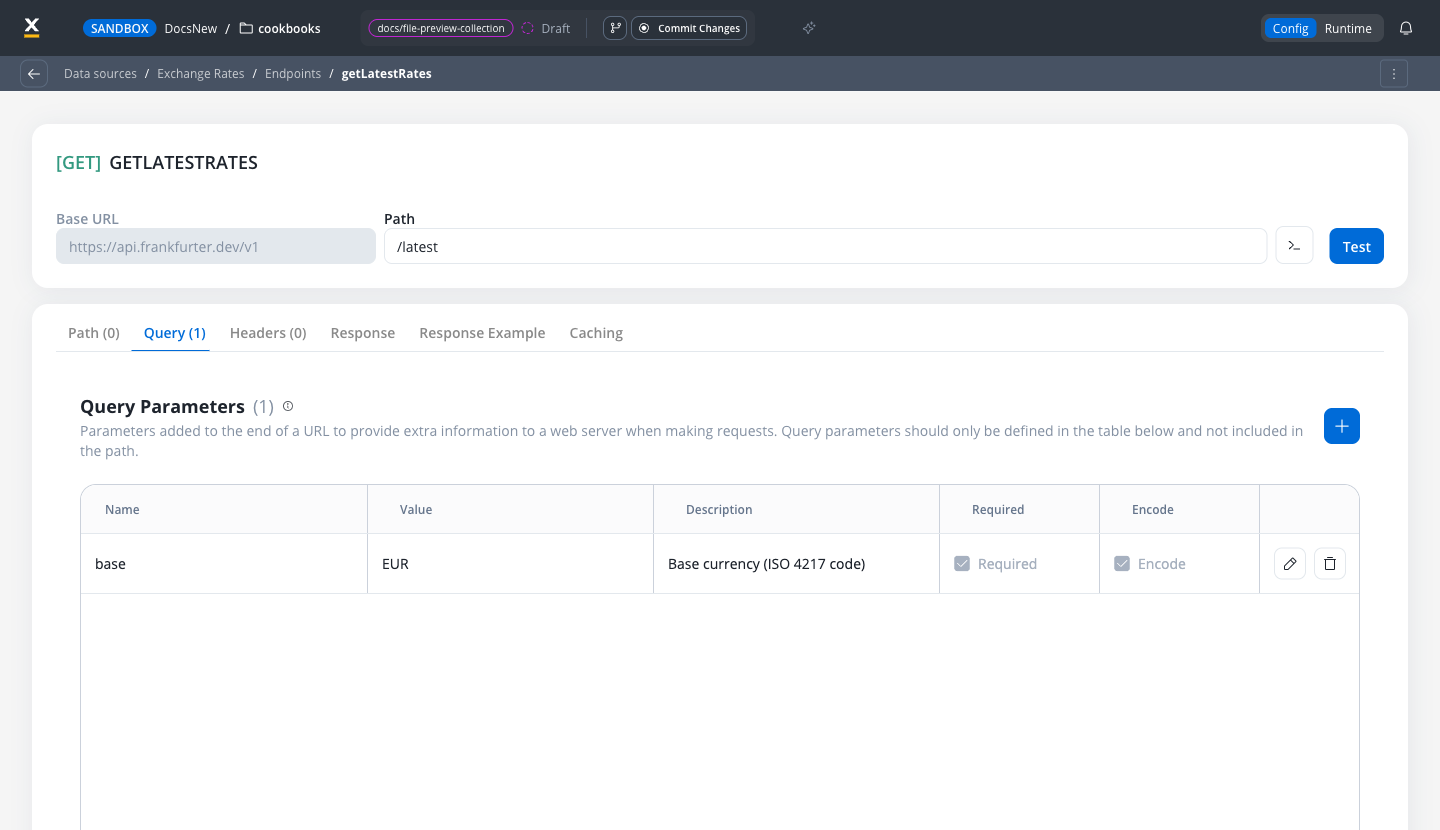Open the Response Example tab
1440x830 pixels.
pyautogui.click(x=482, y=333)
